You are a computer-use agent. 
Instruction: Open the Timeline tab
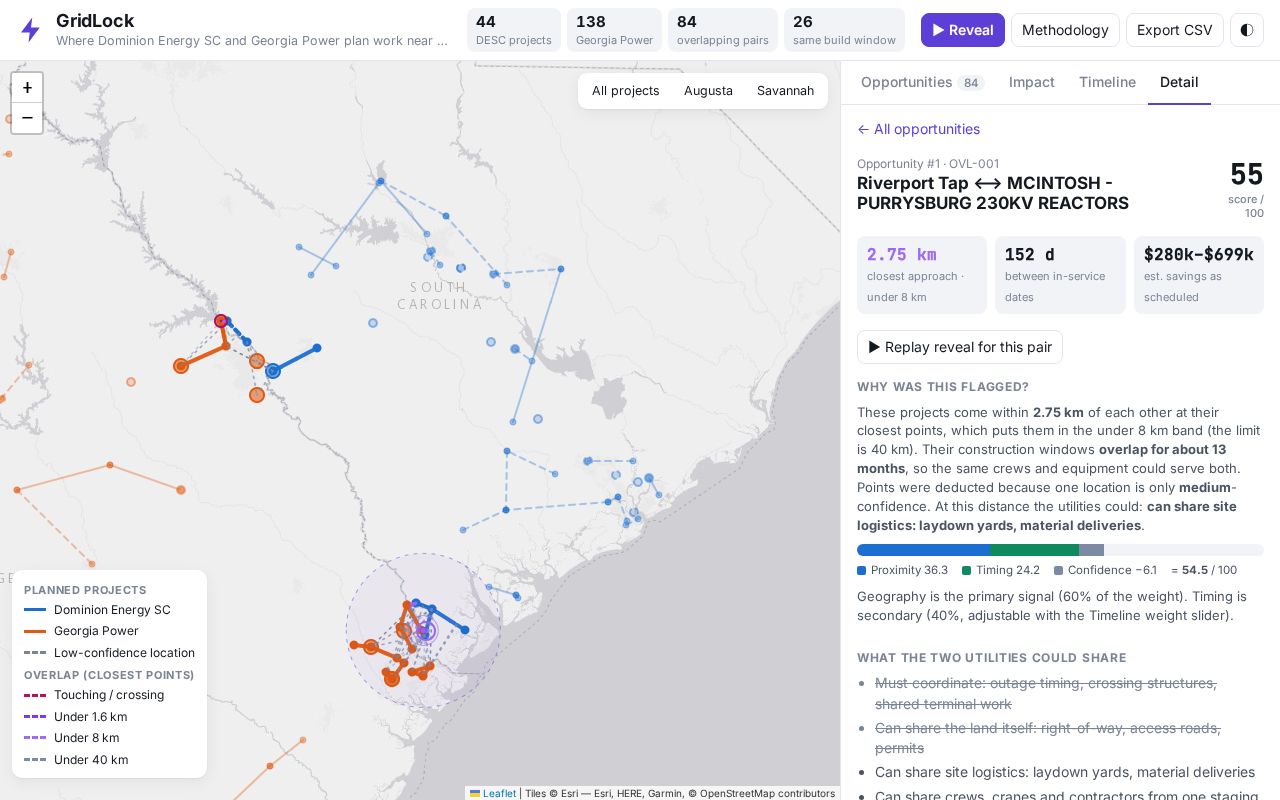coord(1107,82)
